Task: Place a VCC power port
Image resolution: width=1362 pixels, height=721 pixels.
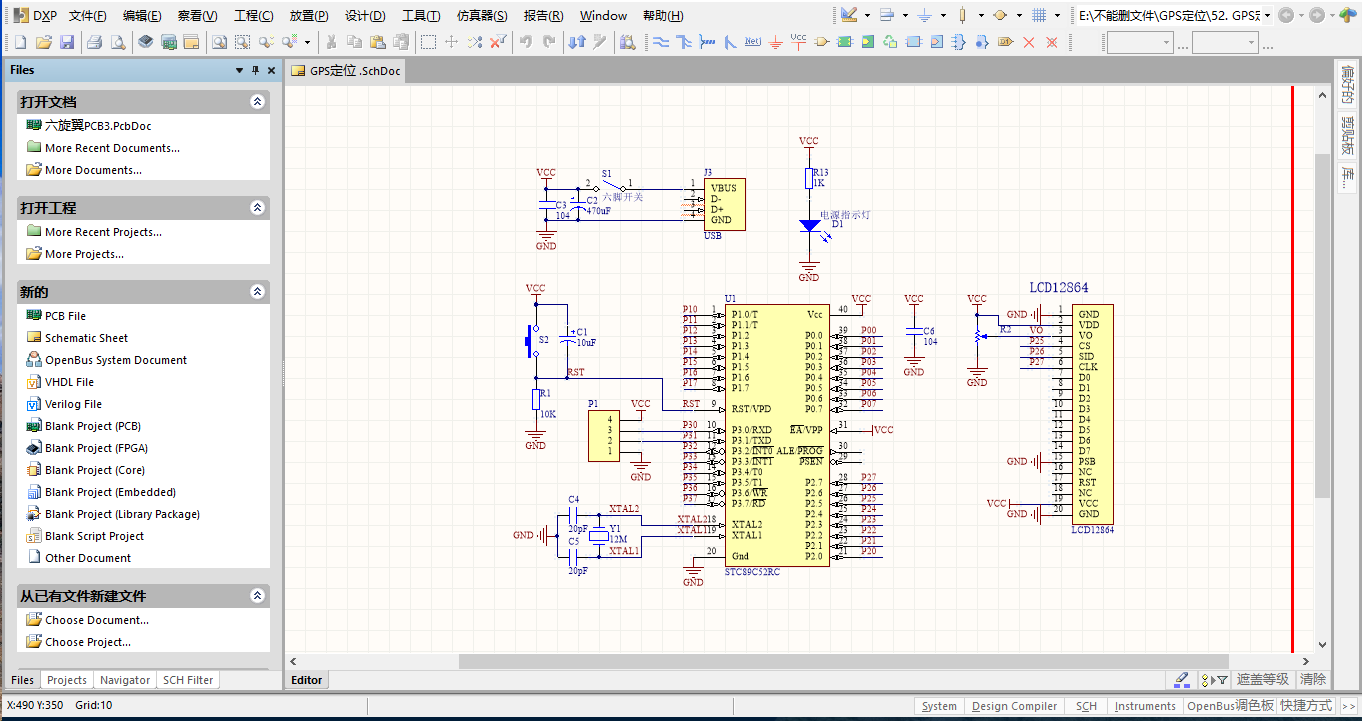Action: 798,42
